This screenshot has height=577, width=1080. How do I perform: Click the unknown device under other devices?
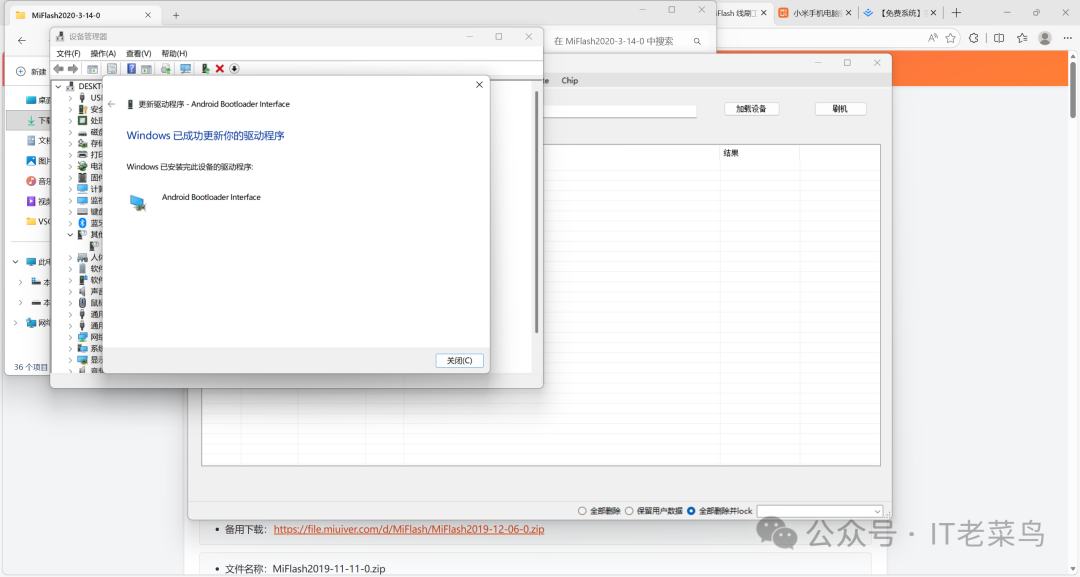94,246
